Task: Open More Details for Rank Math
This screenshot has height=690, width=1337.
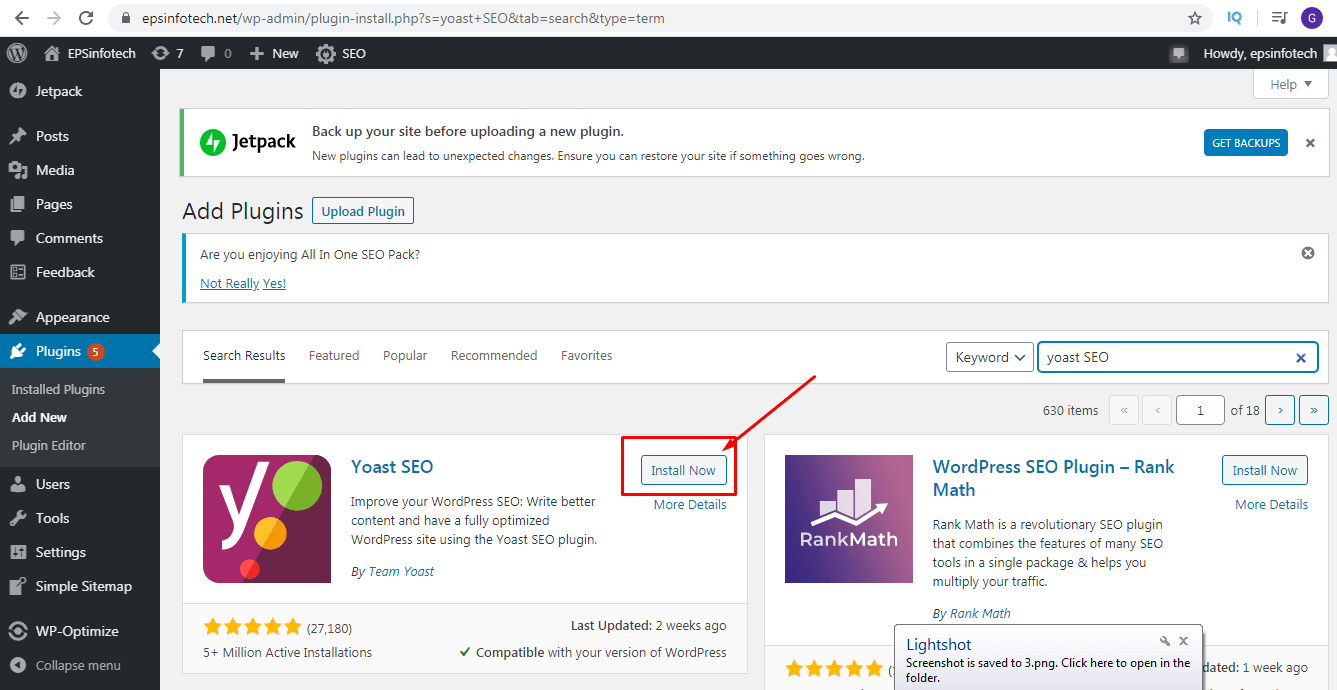Action: coord(1271,505)
